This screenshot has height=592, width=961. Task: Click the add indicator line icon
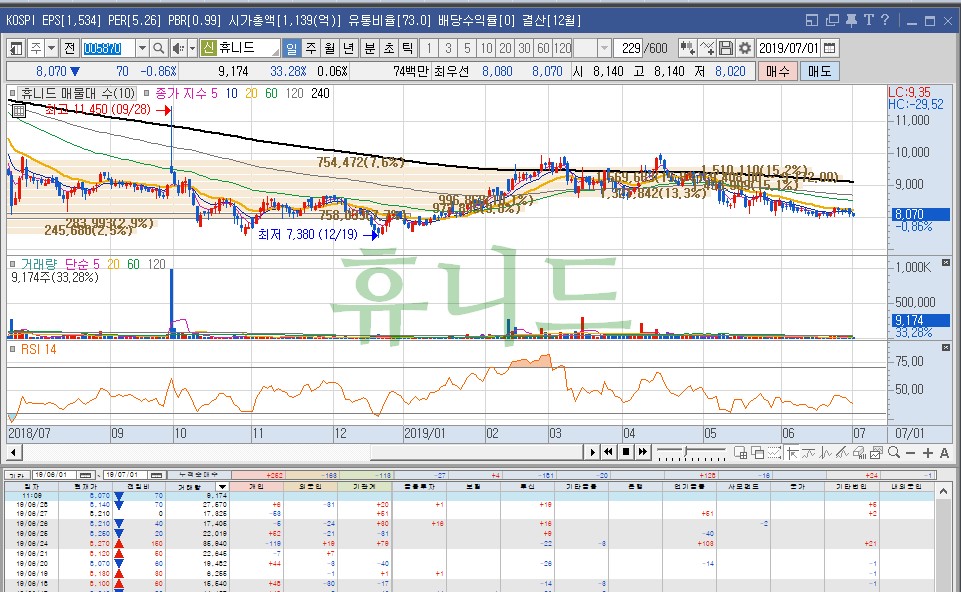click(x=707, y=48)
